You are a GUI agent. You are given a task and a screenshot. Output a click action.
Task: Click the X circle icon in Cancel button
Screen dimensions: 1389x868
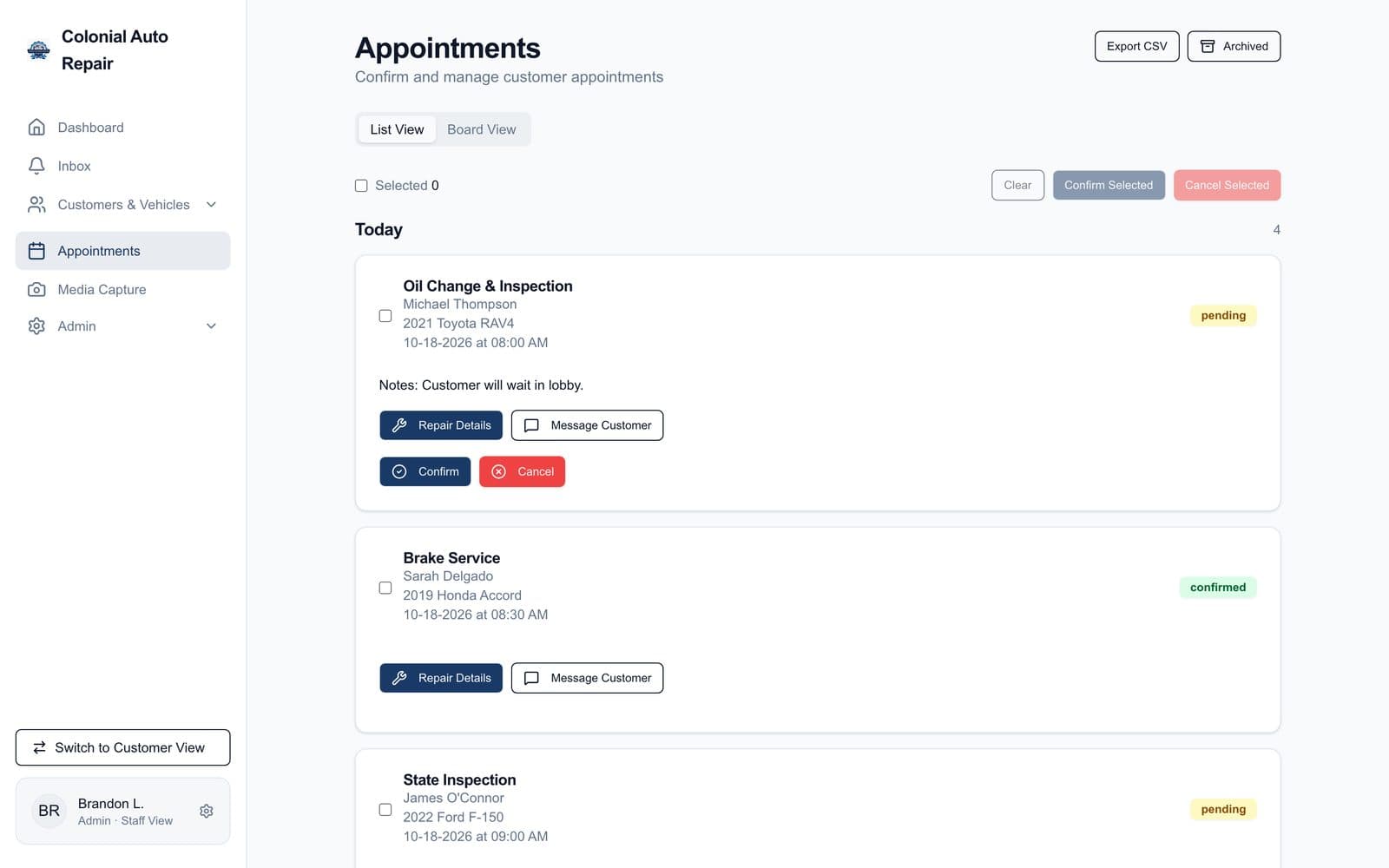(498, 471)
